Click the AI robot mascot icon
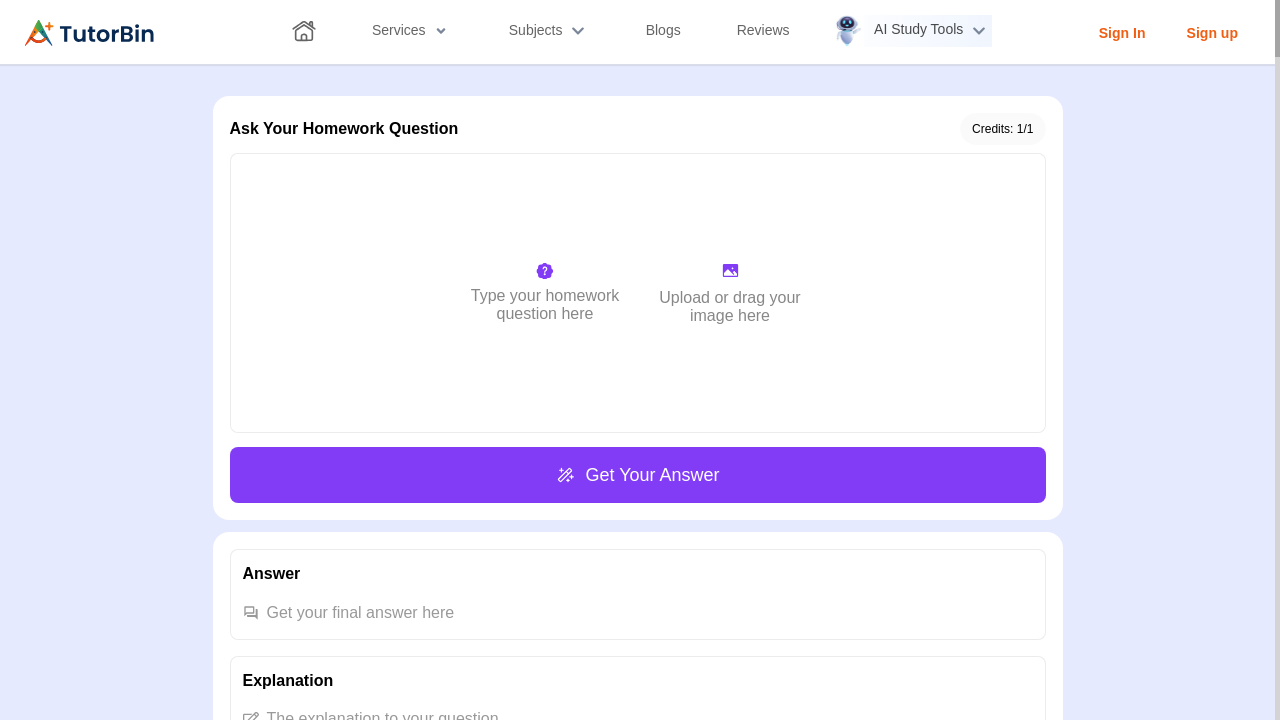 [847, 30]
